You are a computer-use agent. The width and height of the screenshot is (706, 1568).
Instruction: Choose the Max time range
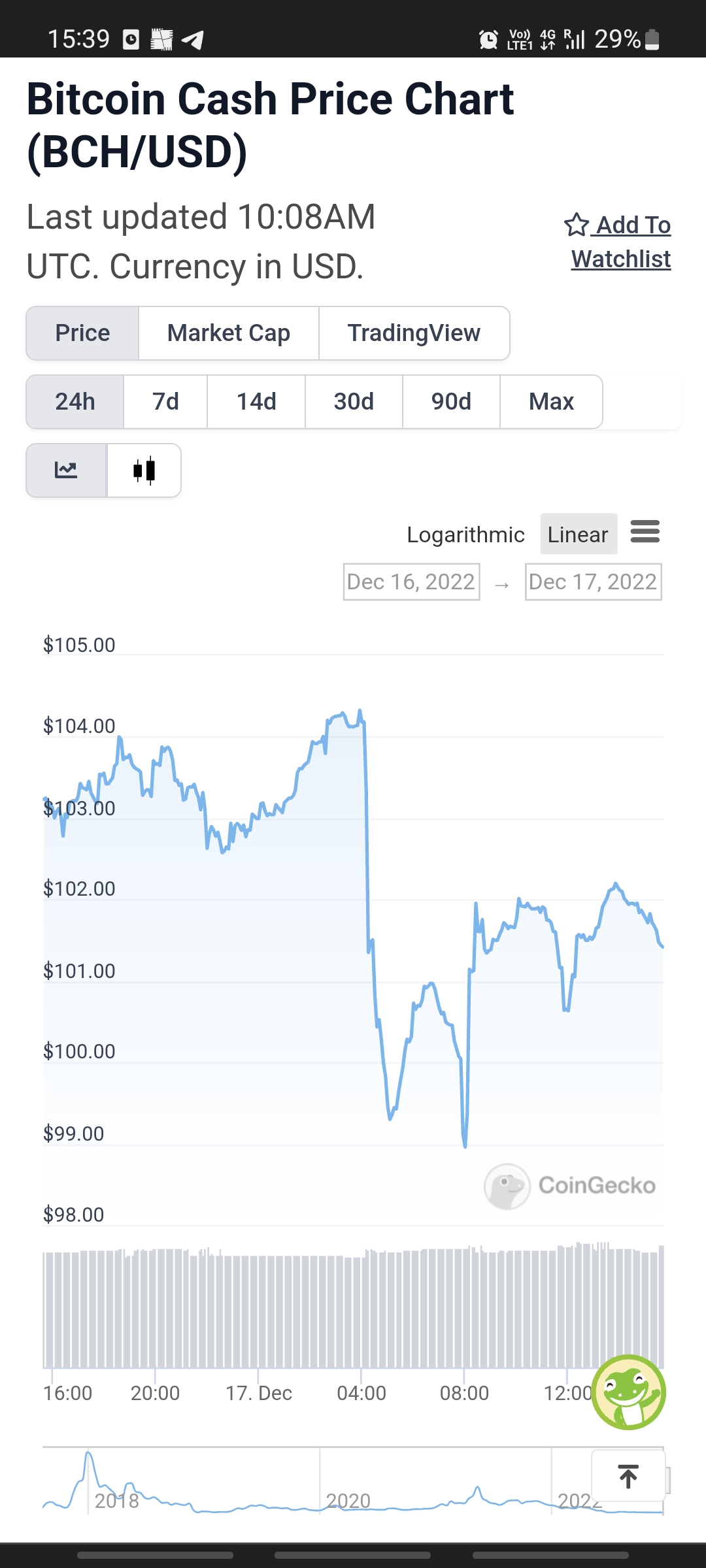[551, 402]
